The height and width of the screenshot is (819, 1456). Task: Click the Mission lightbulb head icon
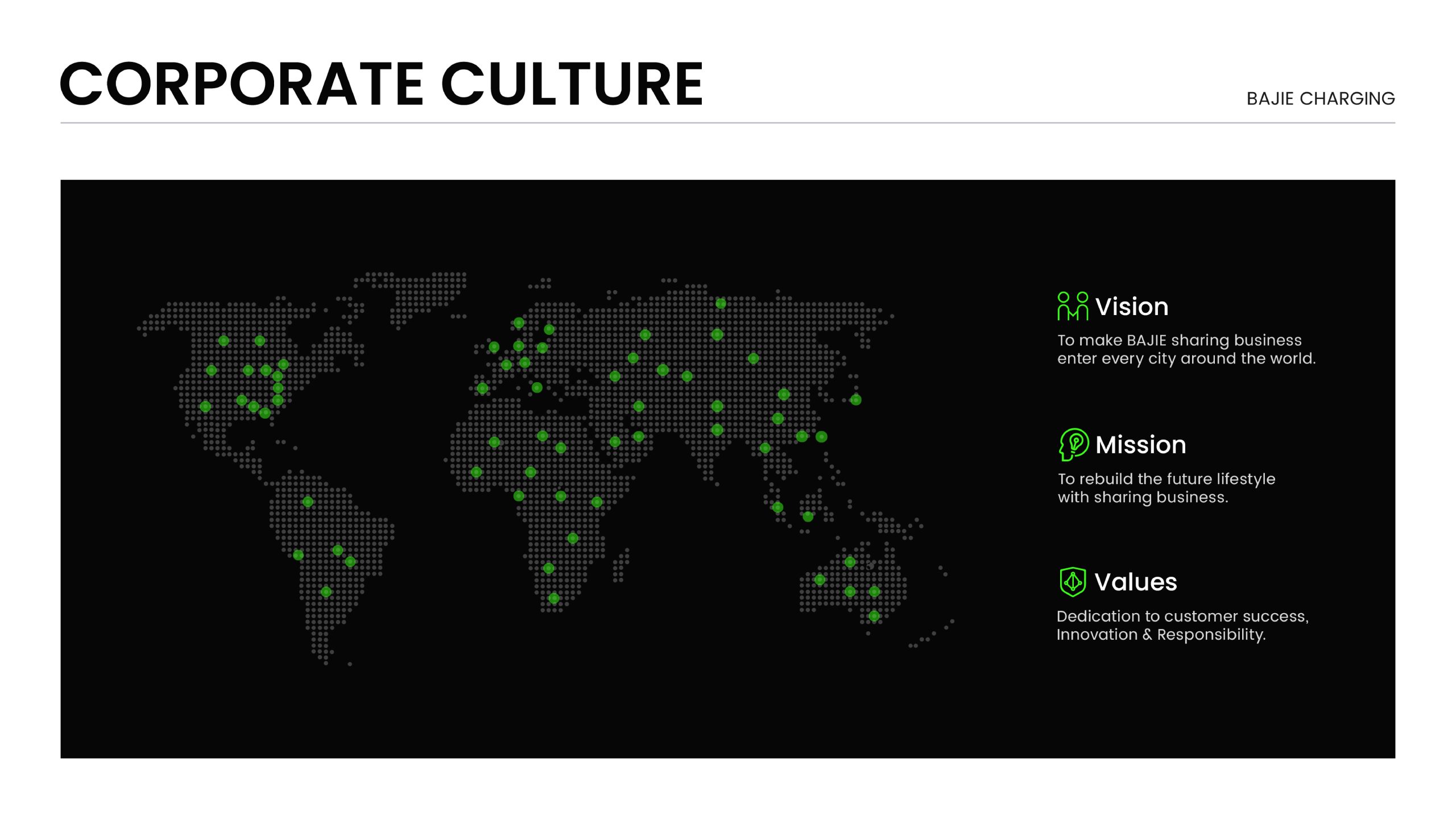1074,444
